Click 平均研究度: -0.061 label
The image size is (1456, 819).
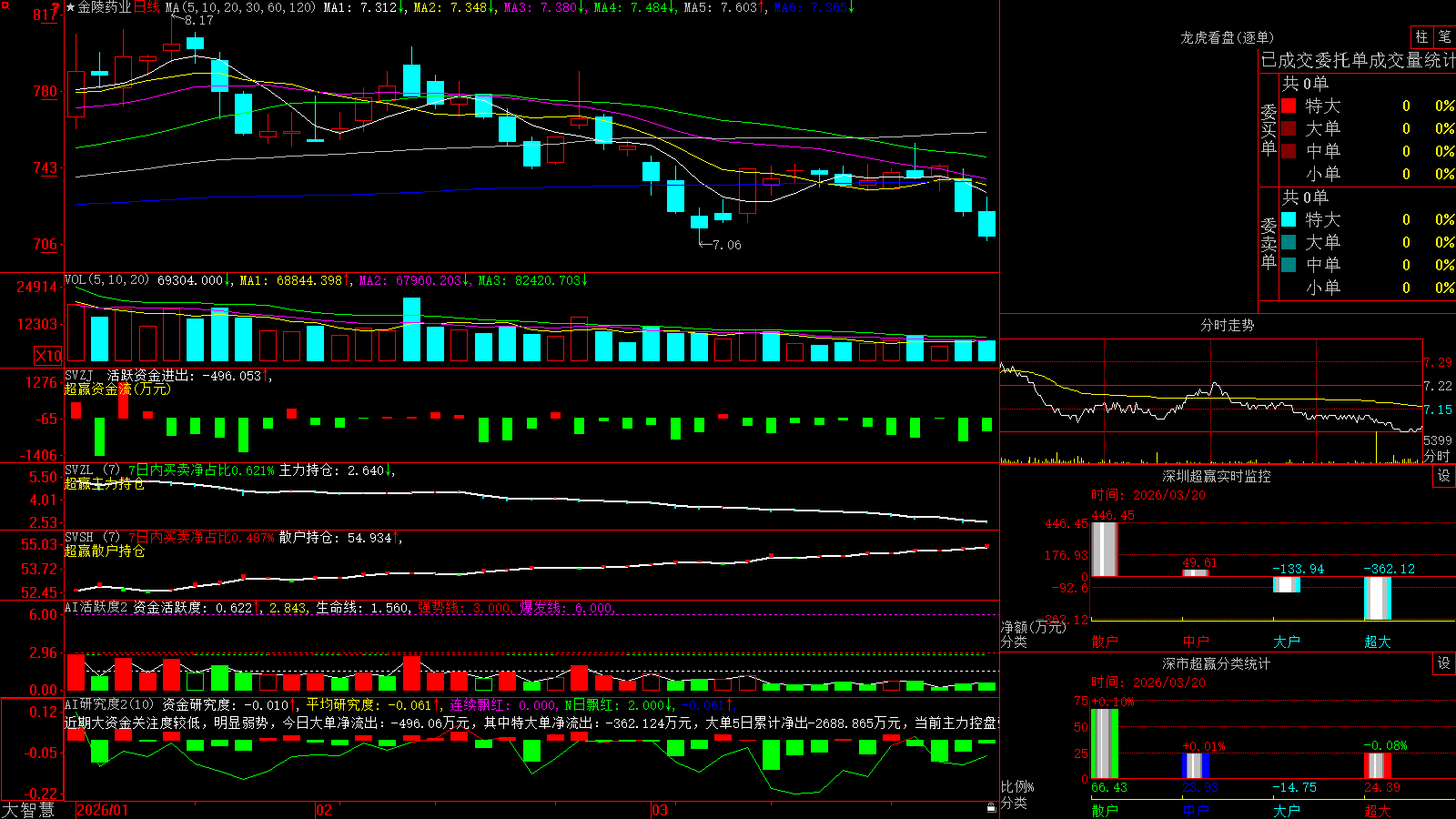369,704
